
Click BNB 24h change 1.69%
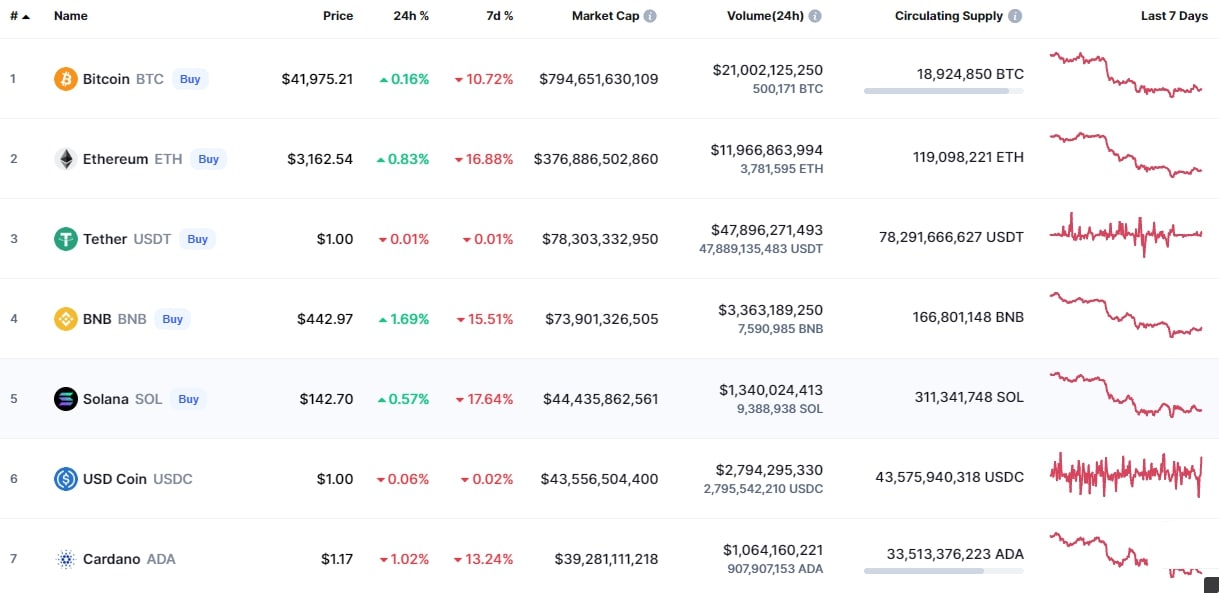(404, 319)
